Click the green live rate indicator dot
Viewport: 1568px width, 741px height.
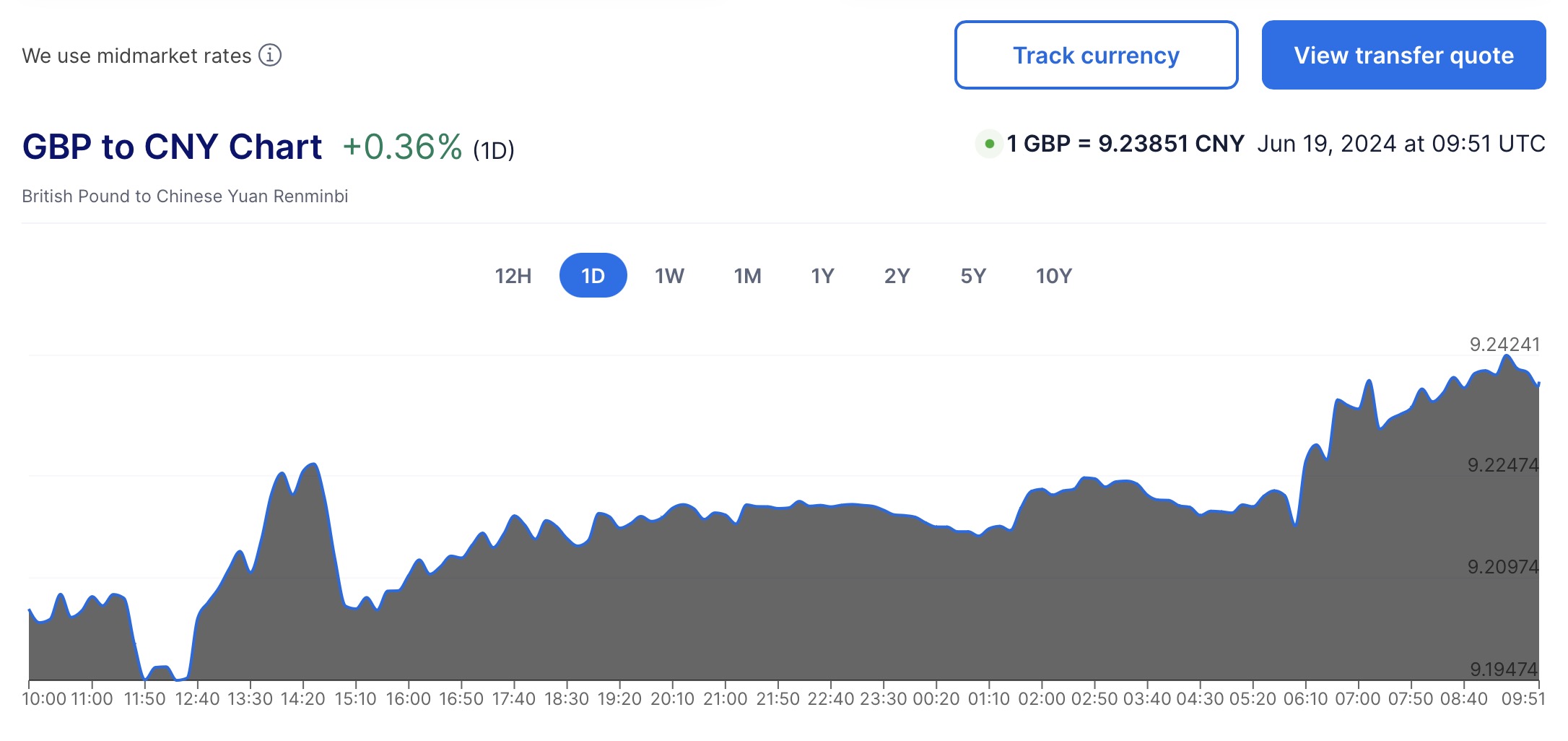989,144
